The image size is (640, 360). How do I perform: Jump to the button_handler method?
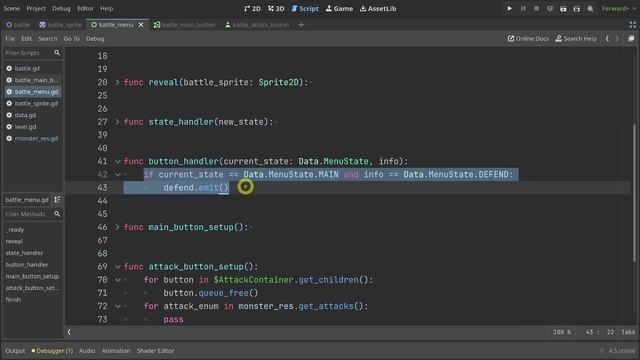point(27,264)
